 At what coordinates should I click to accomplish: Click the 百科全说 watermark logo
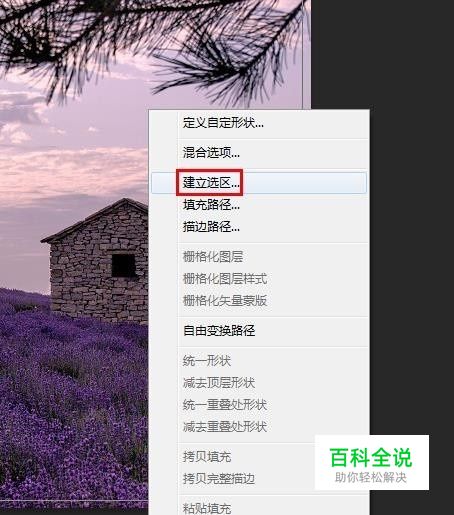tap(372, 462)
